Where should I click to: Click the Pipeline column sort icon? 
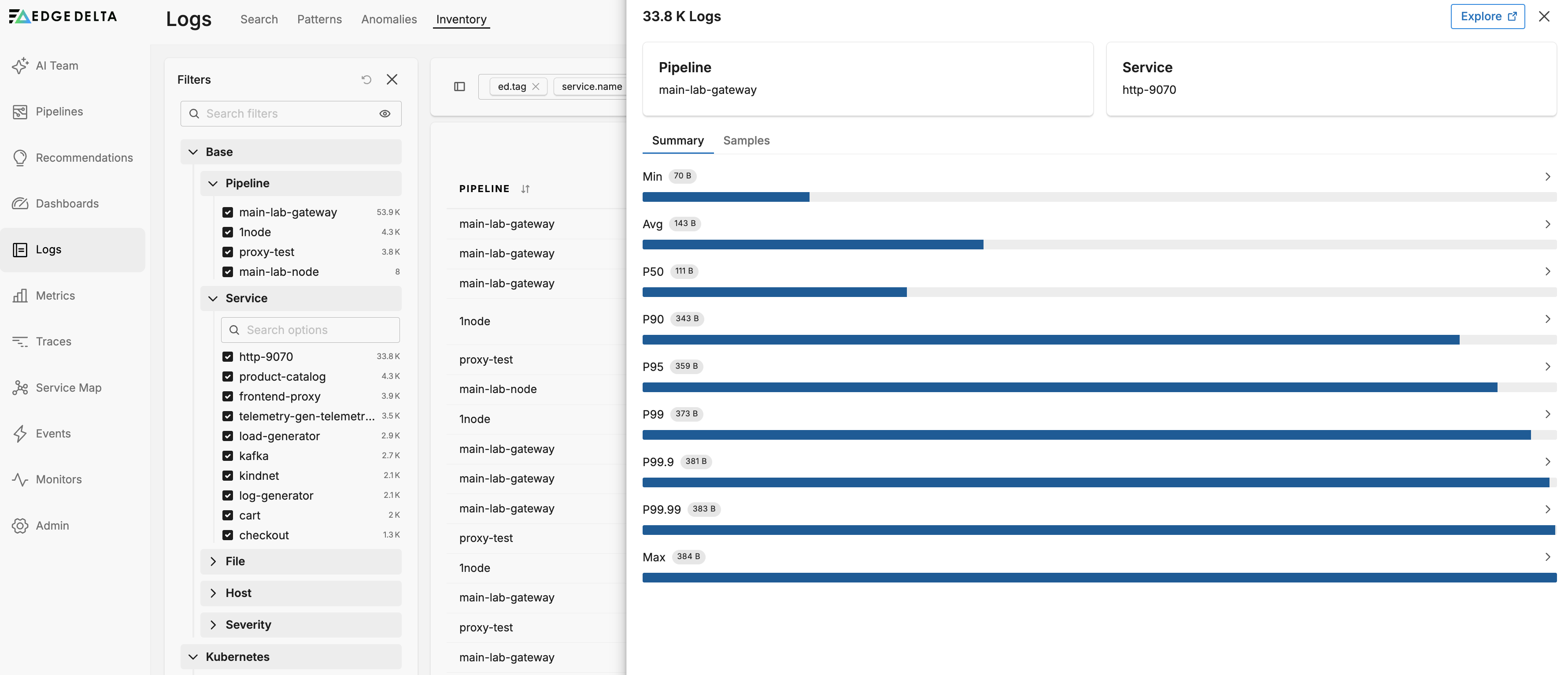[525, 189]
